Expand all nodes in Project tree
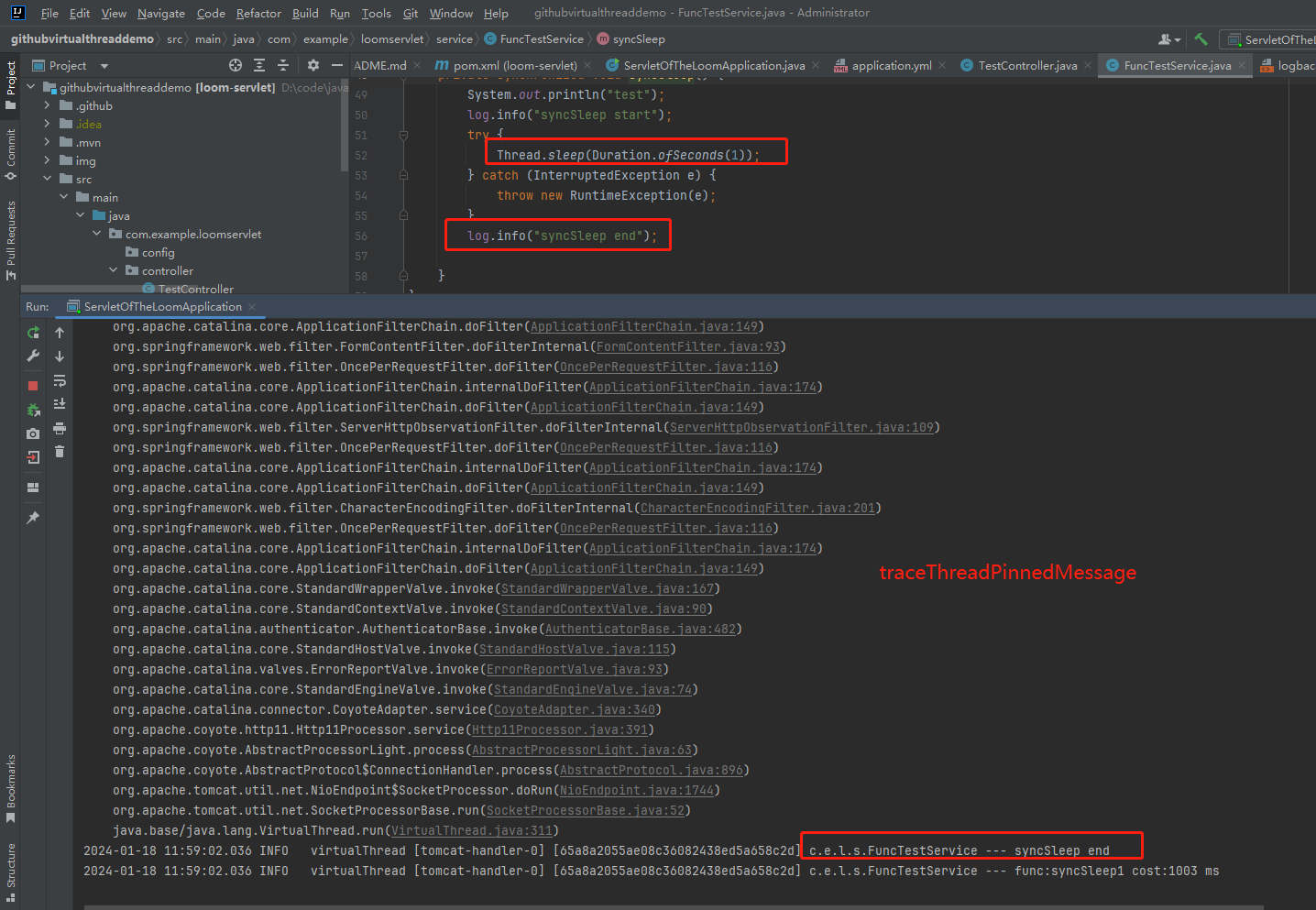The width and height of the screenshot is (1316, 910). click(x=260, y=65)
